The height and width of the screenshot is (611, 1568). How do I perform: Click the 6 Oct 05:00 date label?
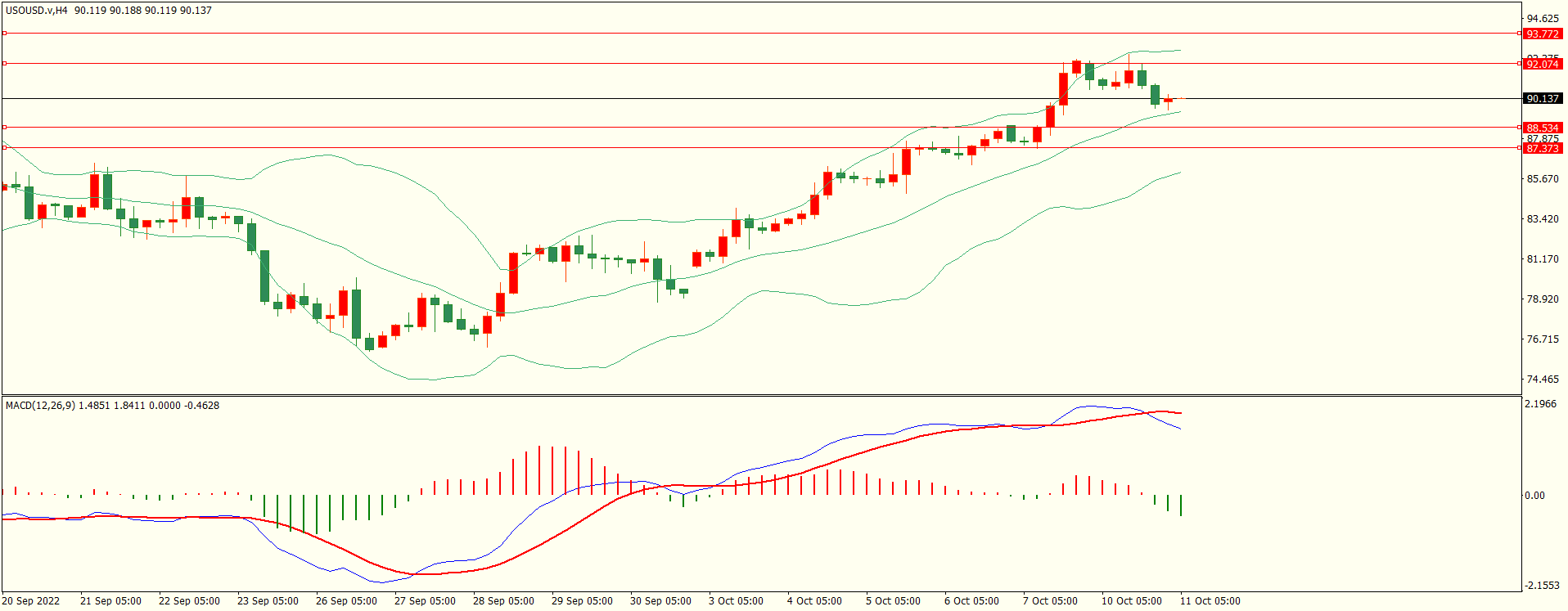coord(971,601)
